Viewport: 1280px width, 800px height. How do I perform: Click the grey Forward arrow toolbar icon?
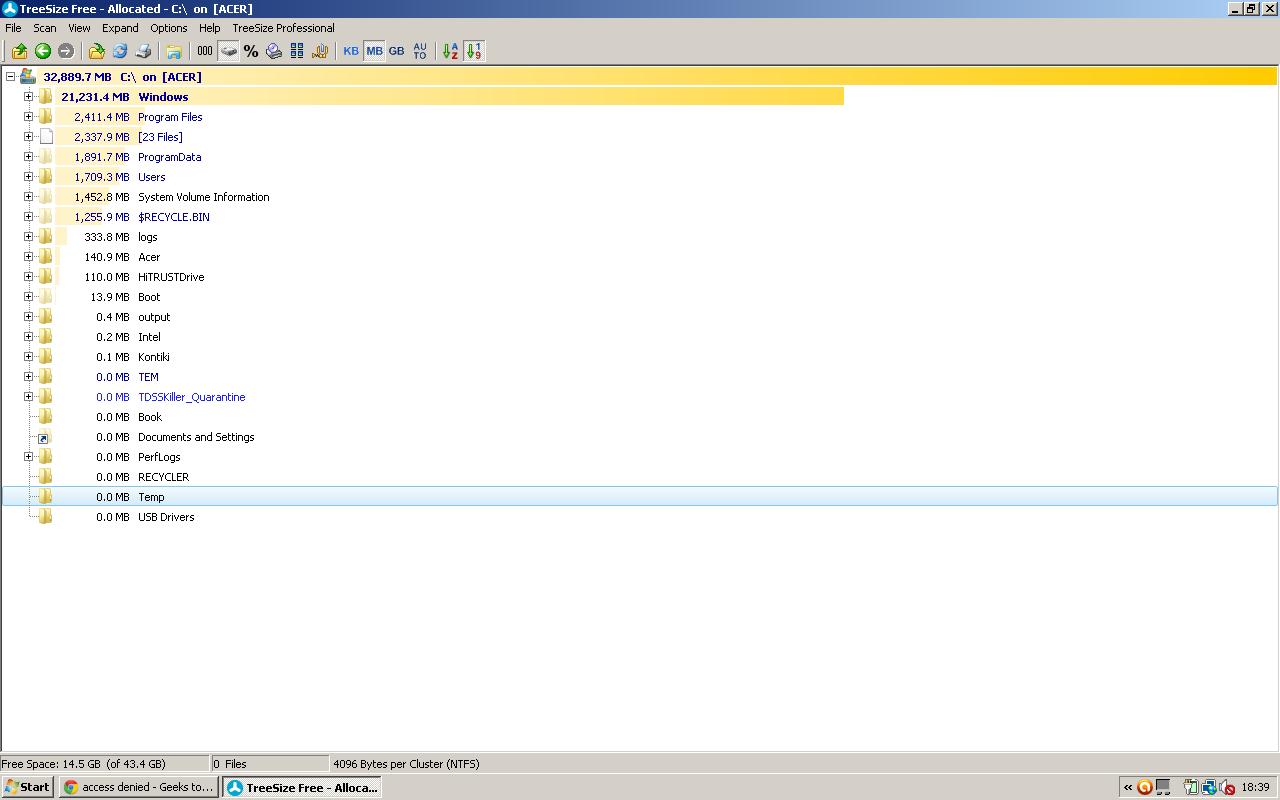(66, 51)
